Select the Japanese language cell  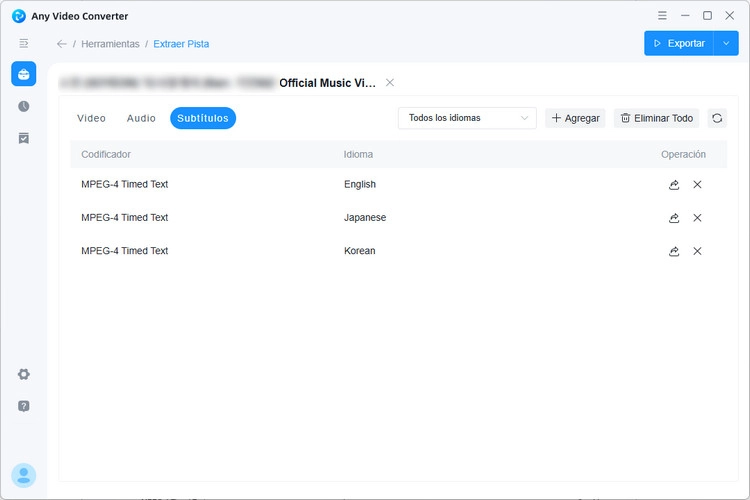tap(365, 218)
